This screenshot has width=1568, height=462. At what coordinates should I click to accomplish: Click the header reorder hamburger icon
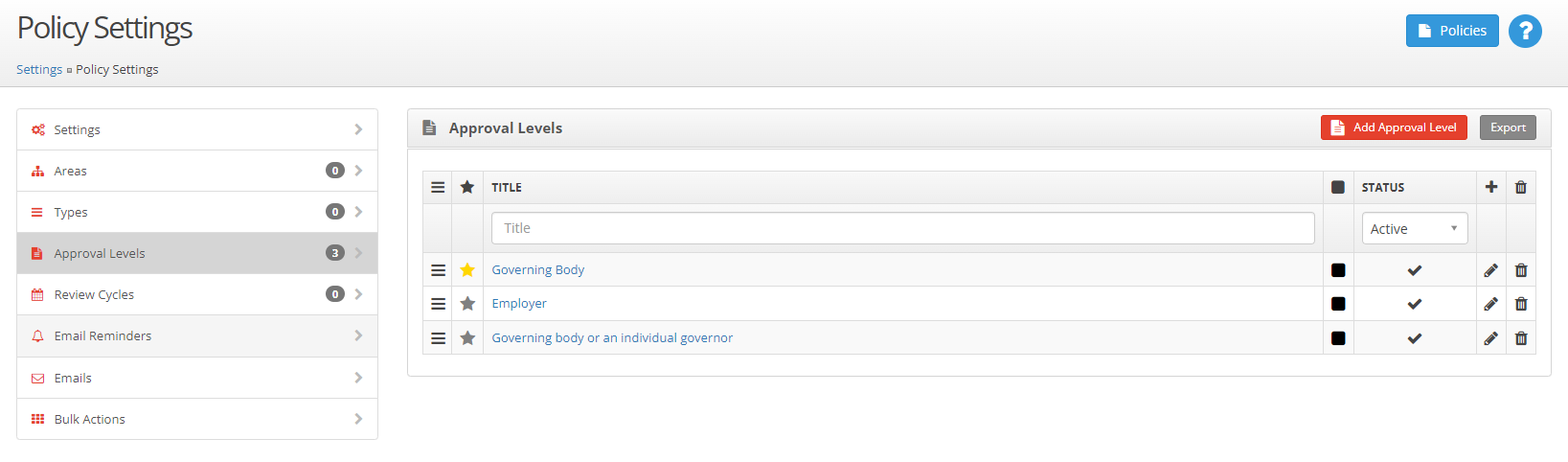(x=438, y=187)
